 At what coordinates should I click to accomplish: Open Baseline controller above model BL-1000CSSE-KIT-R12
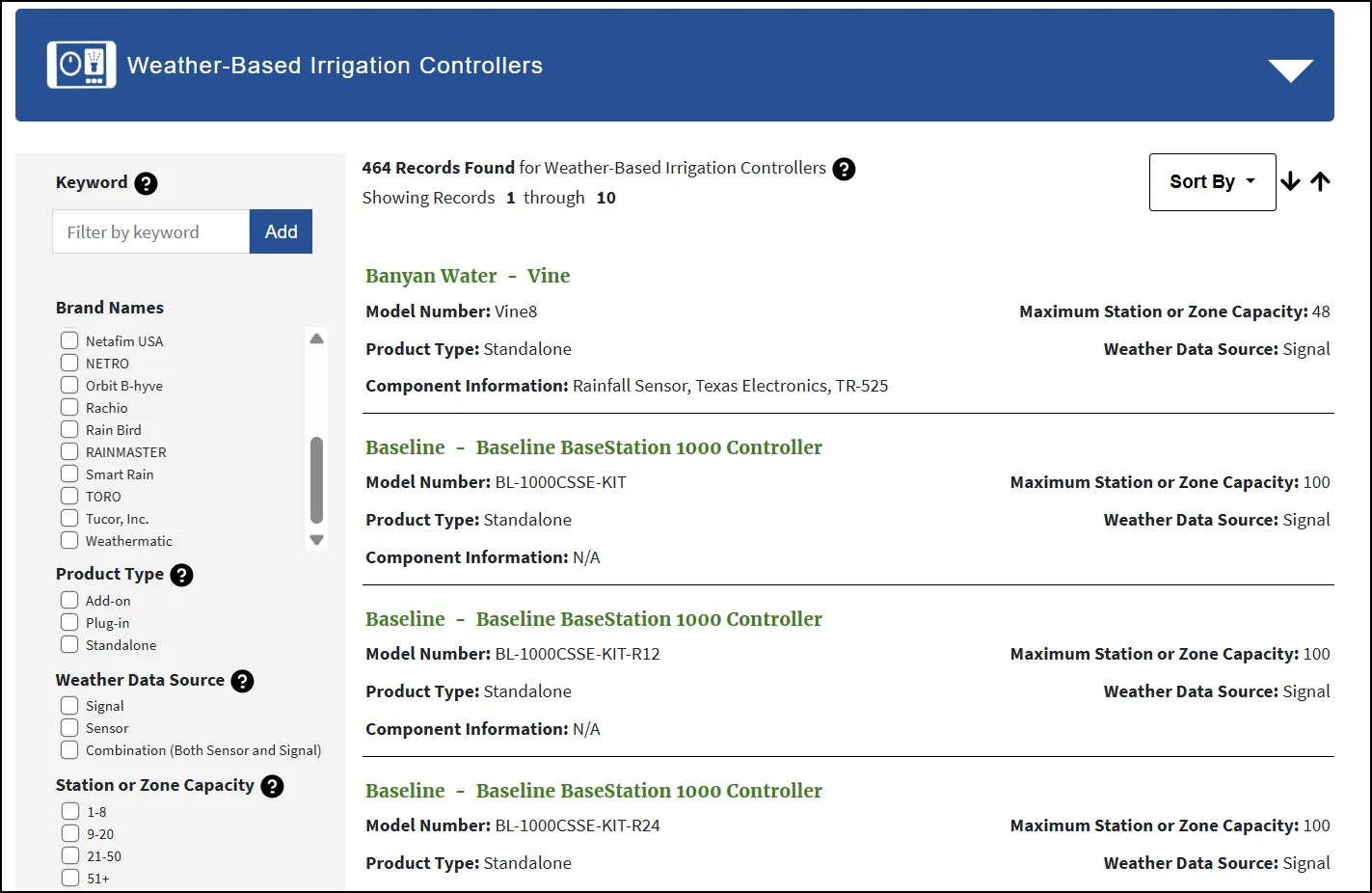pyautogui.click(x=594, y=619)
